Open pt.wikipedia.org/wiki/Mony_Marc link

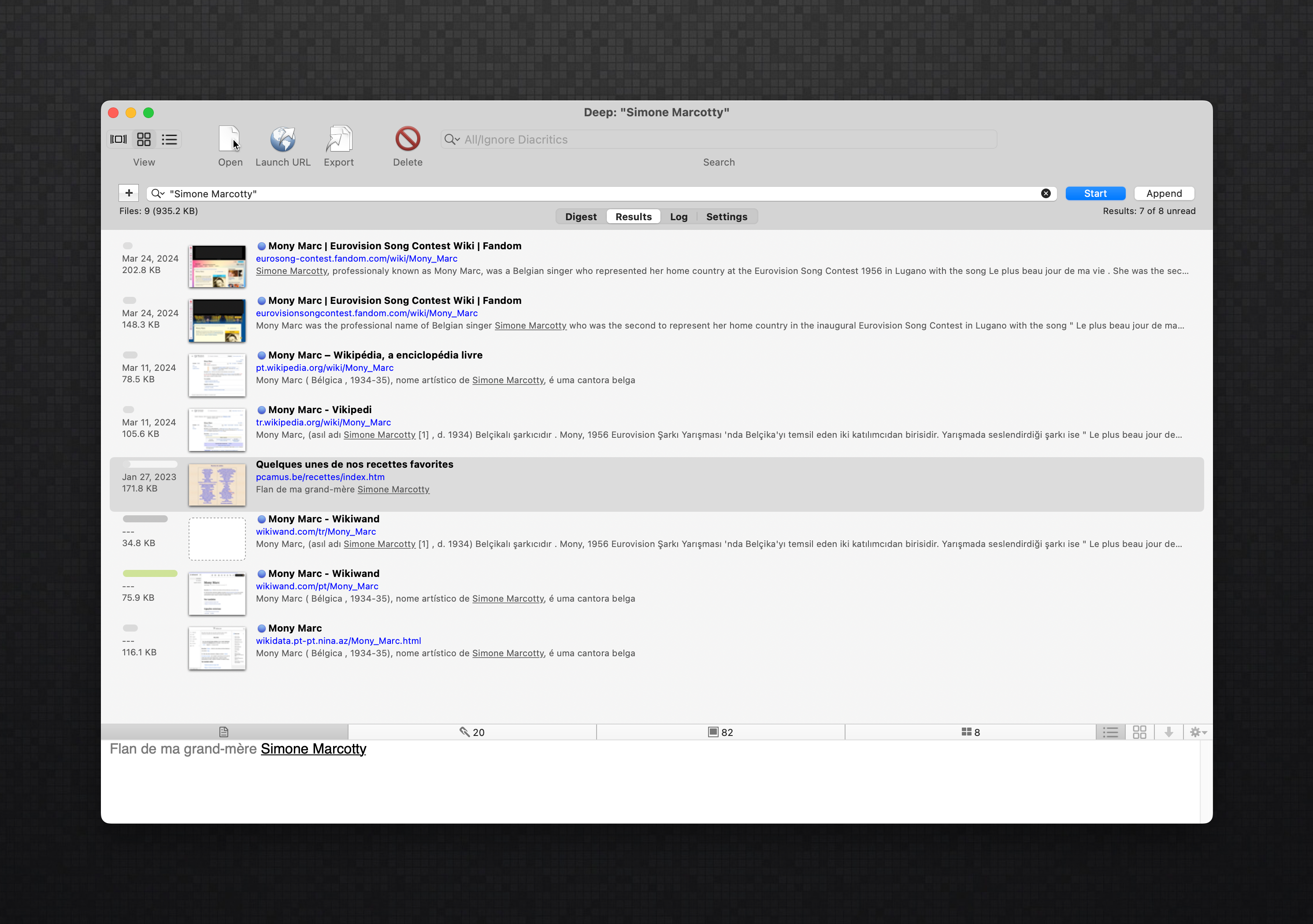tap(324, 368)
